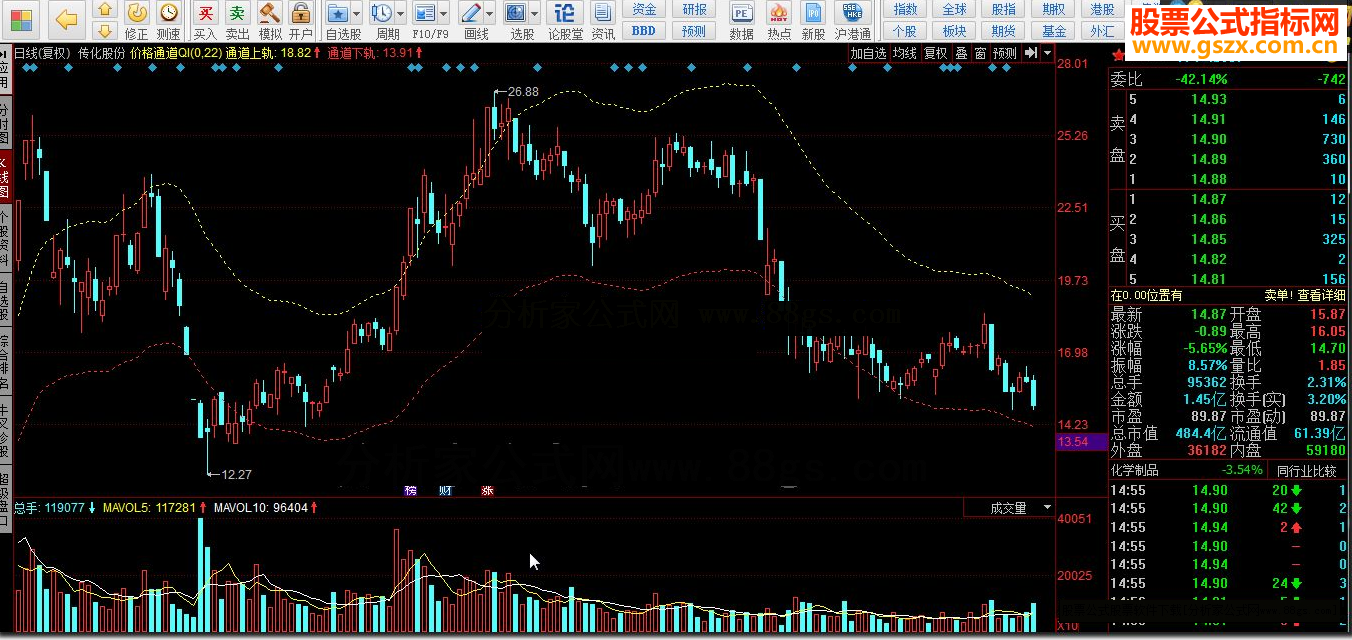This screenshot has width=1352, height=640.
Task: Click the colorful start menu logo icon
Action: (x=19, y=18)
